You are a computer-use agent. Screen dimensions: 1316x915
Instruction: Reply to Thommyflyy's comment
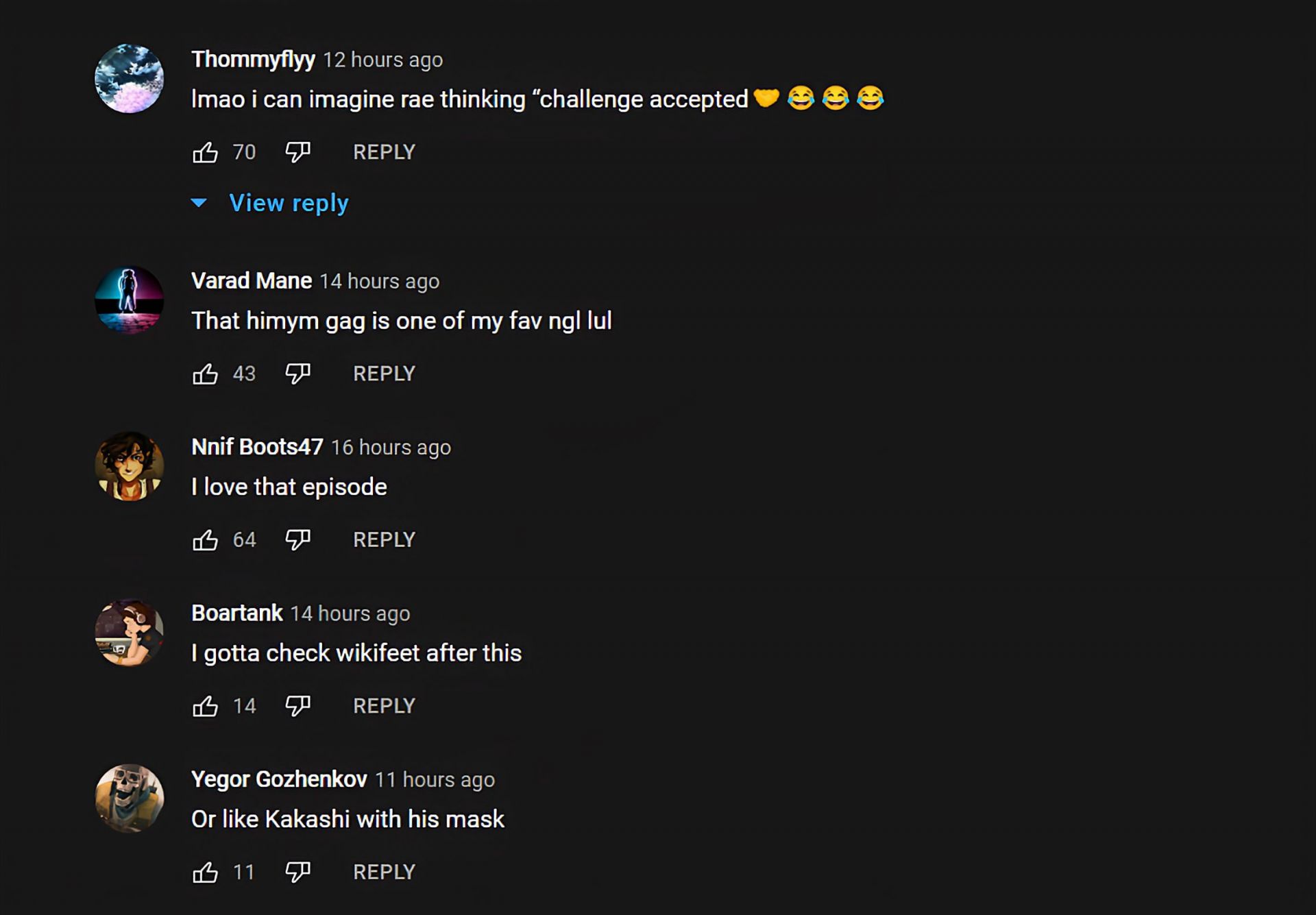(x=384, y=152)
